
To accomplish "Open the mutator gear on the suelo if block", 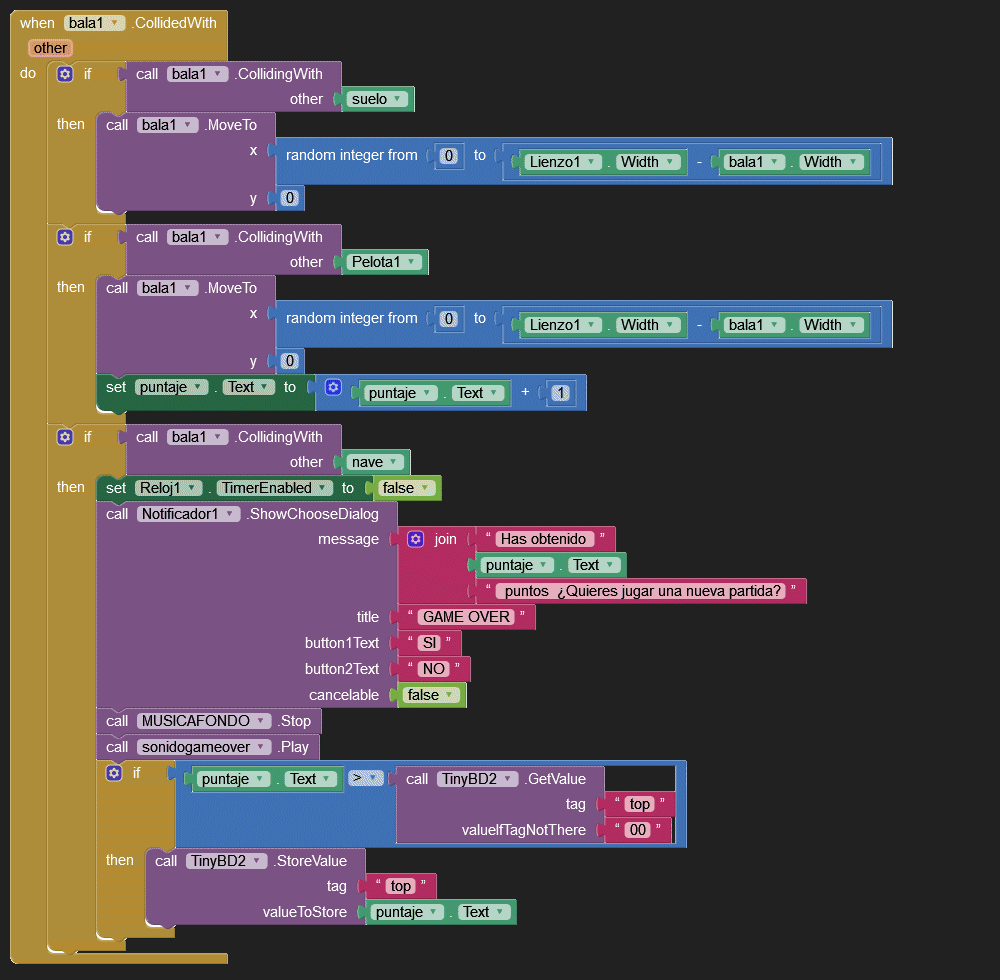I will click(65, 74).
